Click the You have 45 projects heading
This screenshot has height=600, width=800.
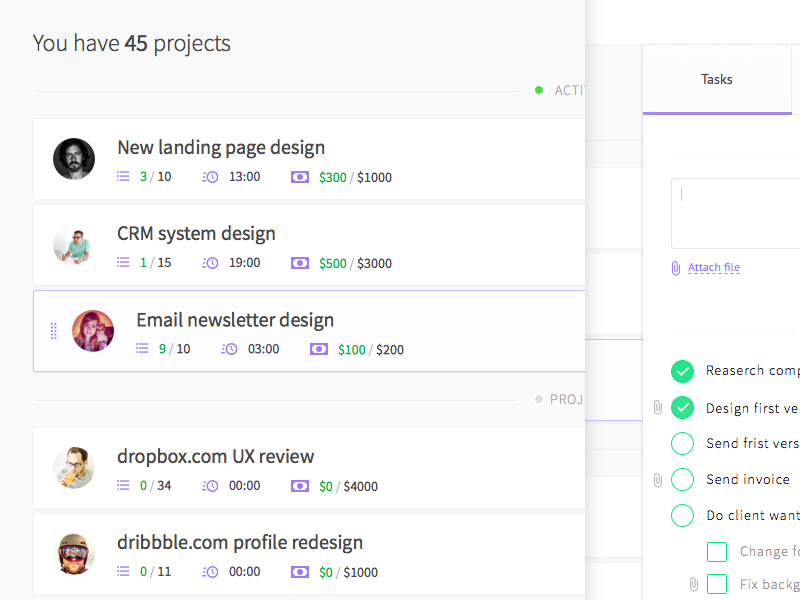[x=132, y=43]
